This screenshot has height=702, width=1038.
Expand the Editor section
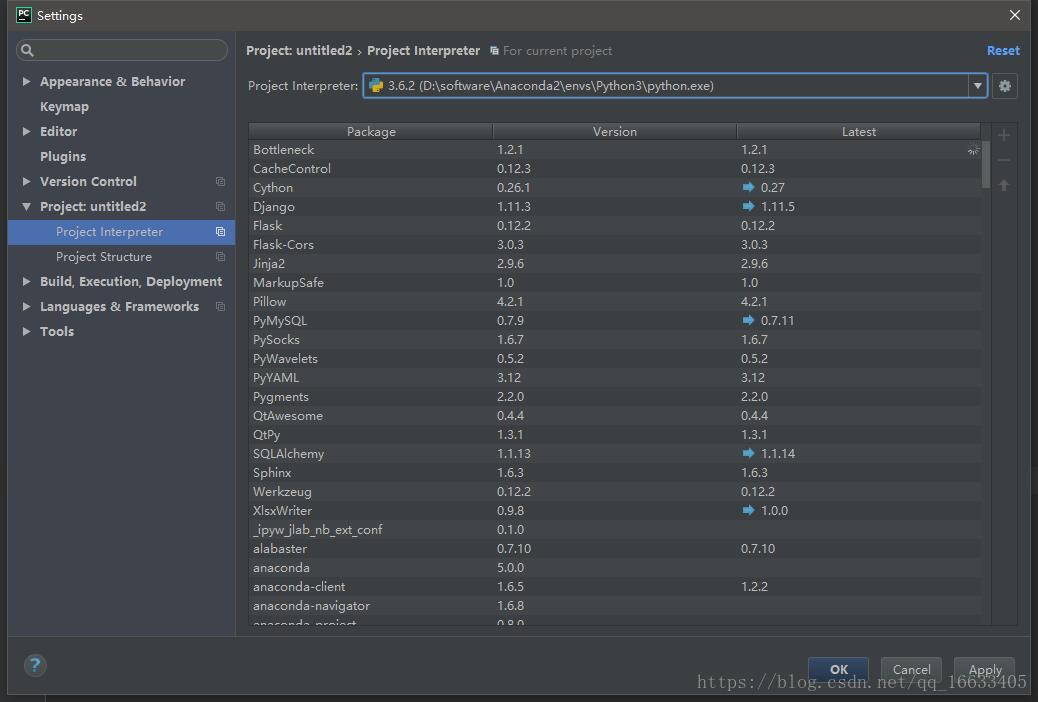click(x=26, y=131)
